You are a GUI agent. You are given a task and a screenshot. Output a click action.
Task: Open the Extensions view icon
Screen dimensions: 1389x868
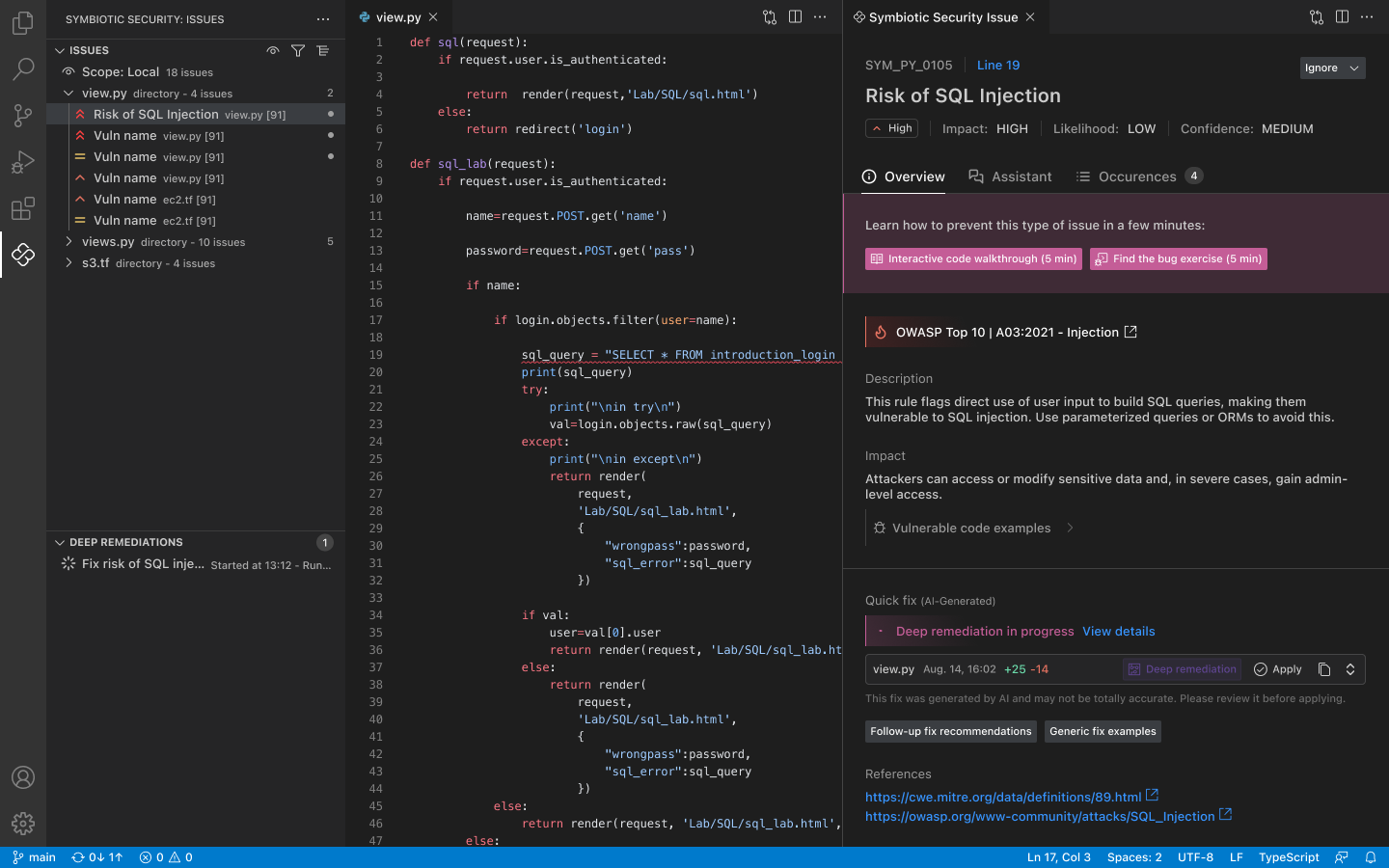tap(23, 208)
